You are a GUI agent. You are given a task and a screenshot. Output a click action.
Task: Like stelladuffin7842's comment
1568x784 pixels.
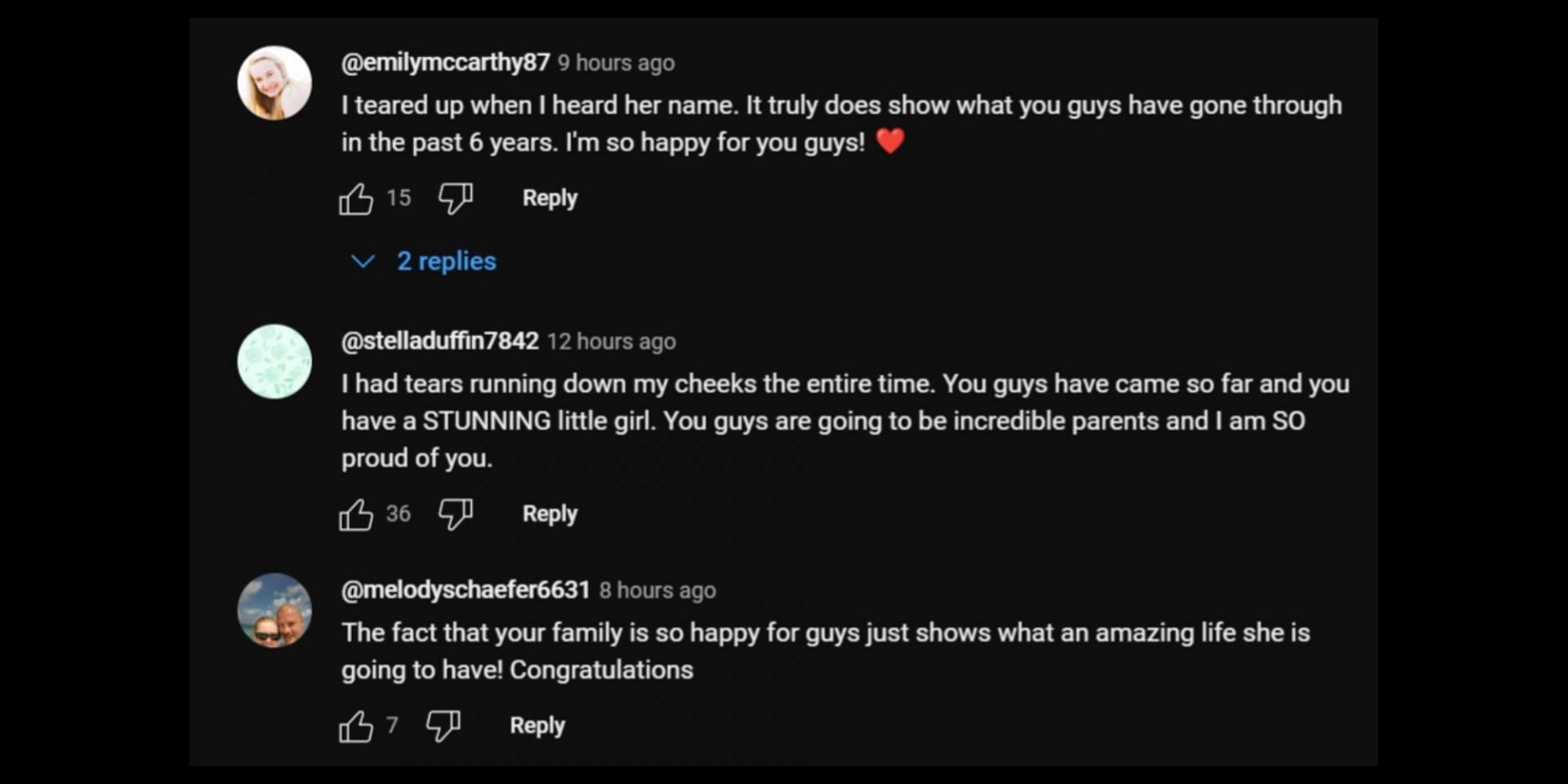[356, 514]
